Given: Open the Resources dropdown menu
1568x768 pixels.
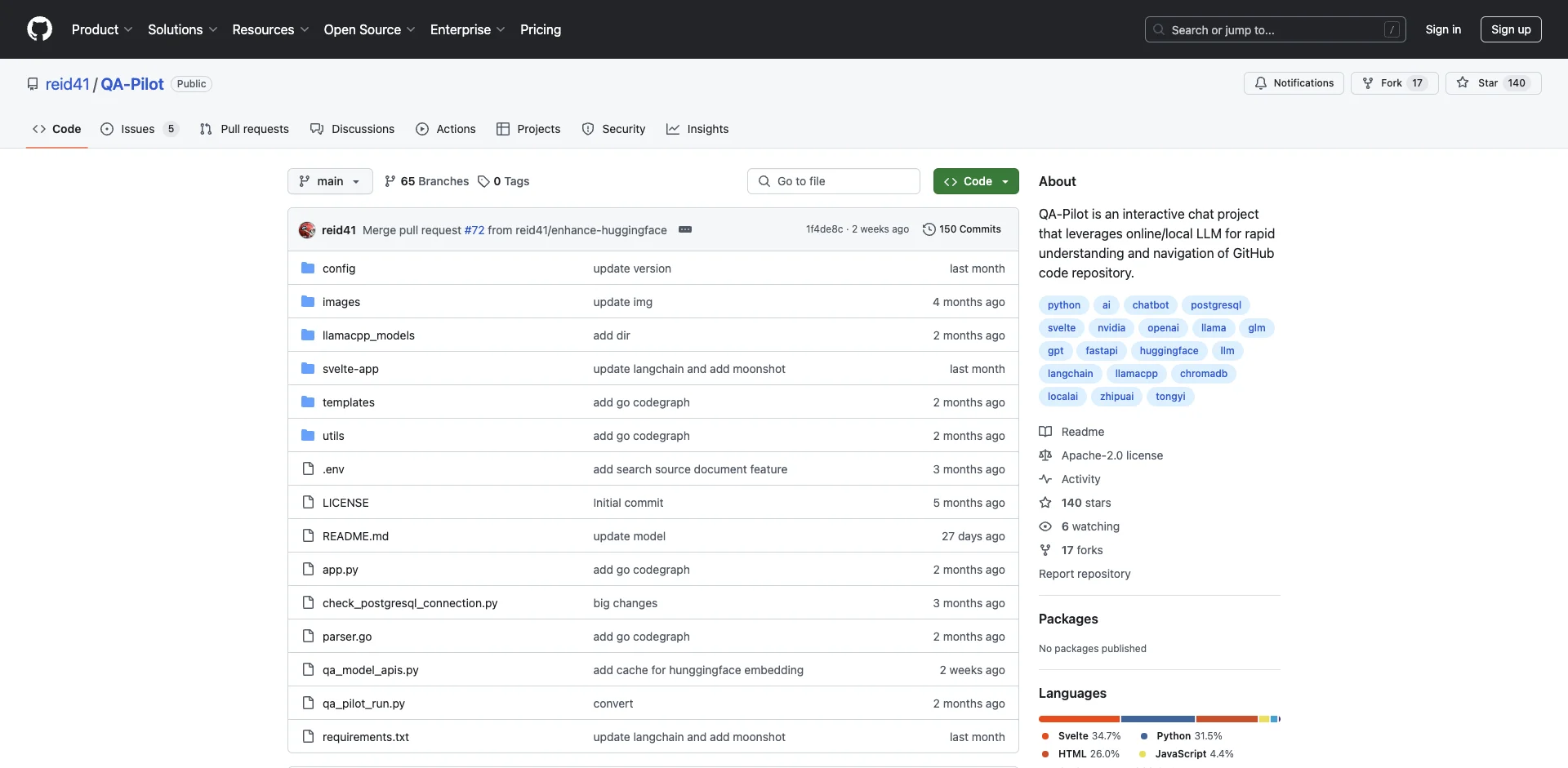Looking at the screenshot, I should 270,29.
